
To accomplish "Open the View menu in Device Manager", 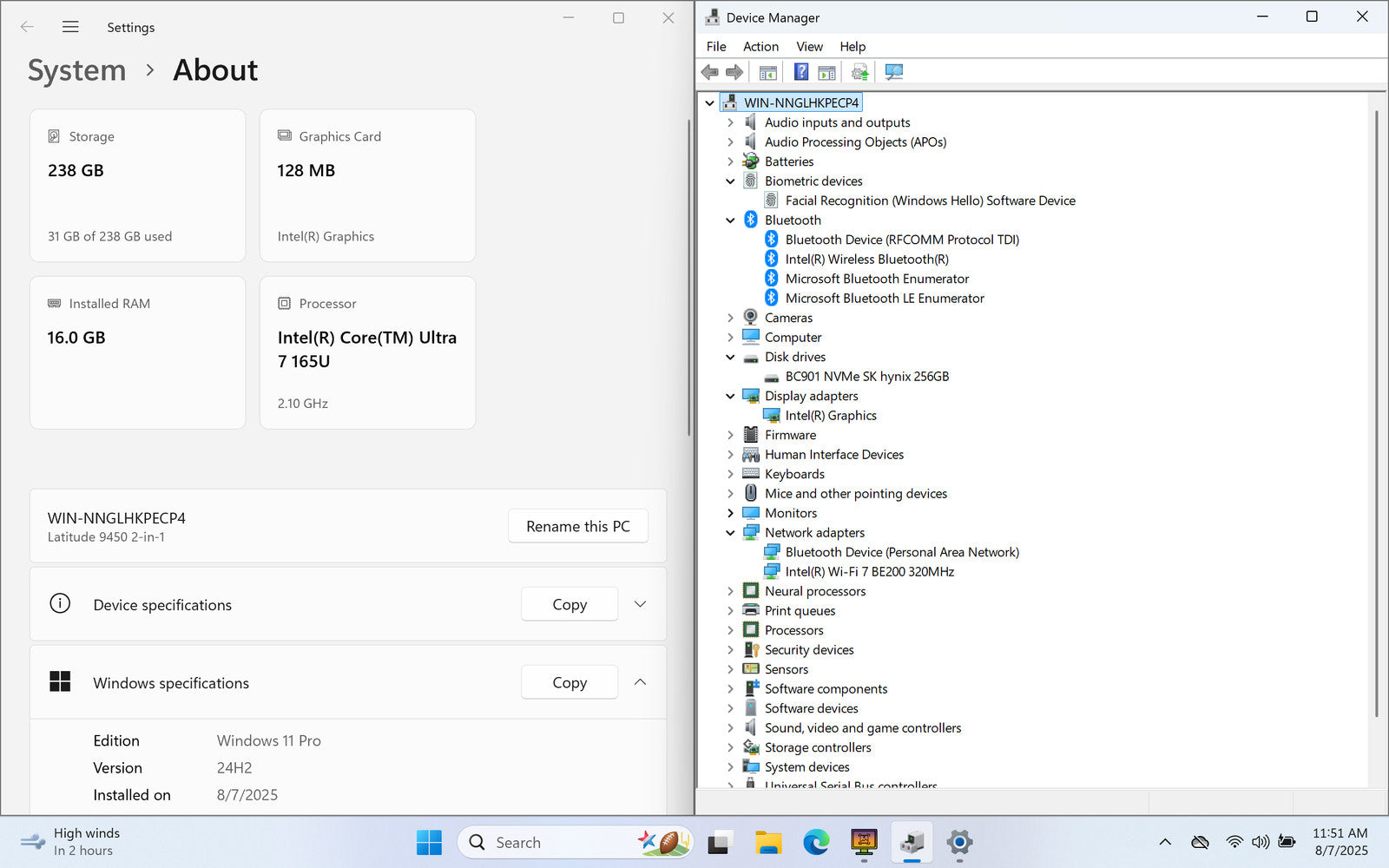I will click(x=809, y=47).
